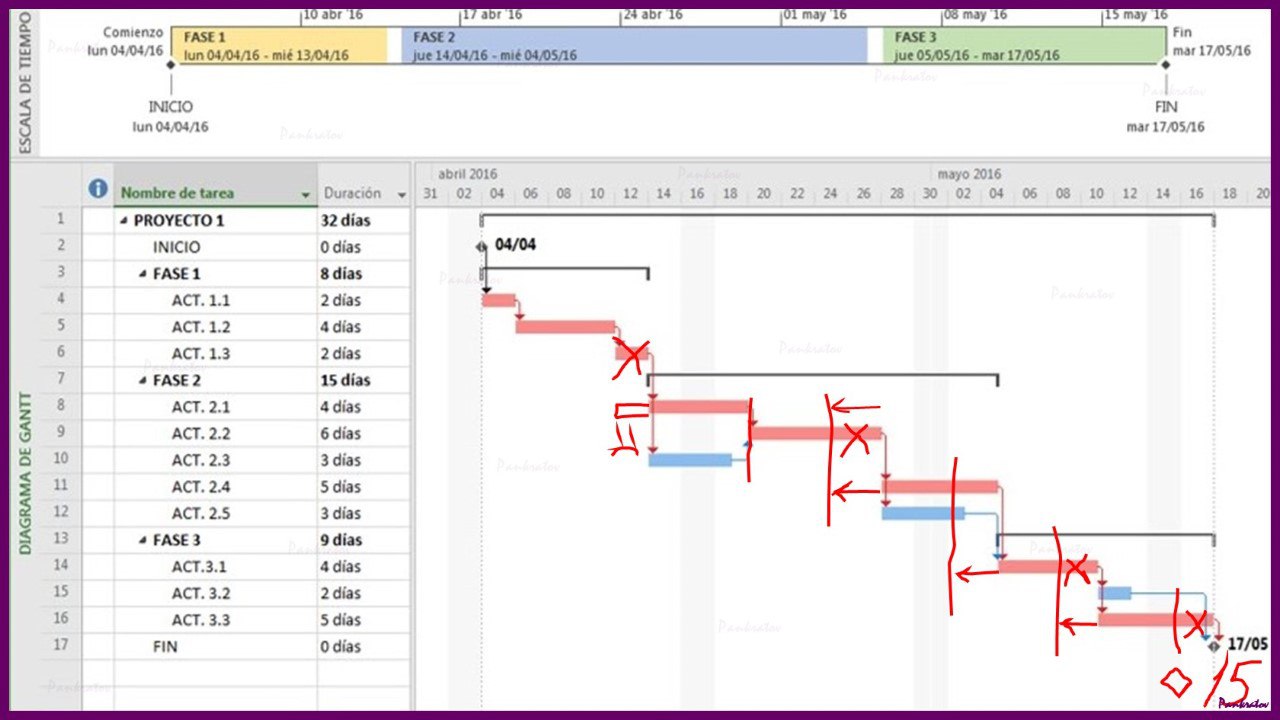Click the green FASE 3 timeline bar

1024,45
